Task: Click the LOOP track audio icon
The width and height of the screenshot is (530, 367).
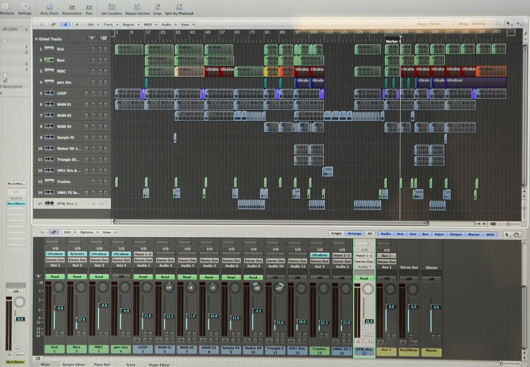Action: tap(49, 93)
